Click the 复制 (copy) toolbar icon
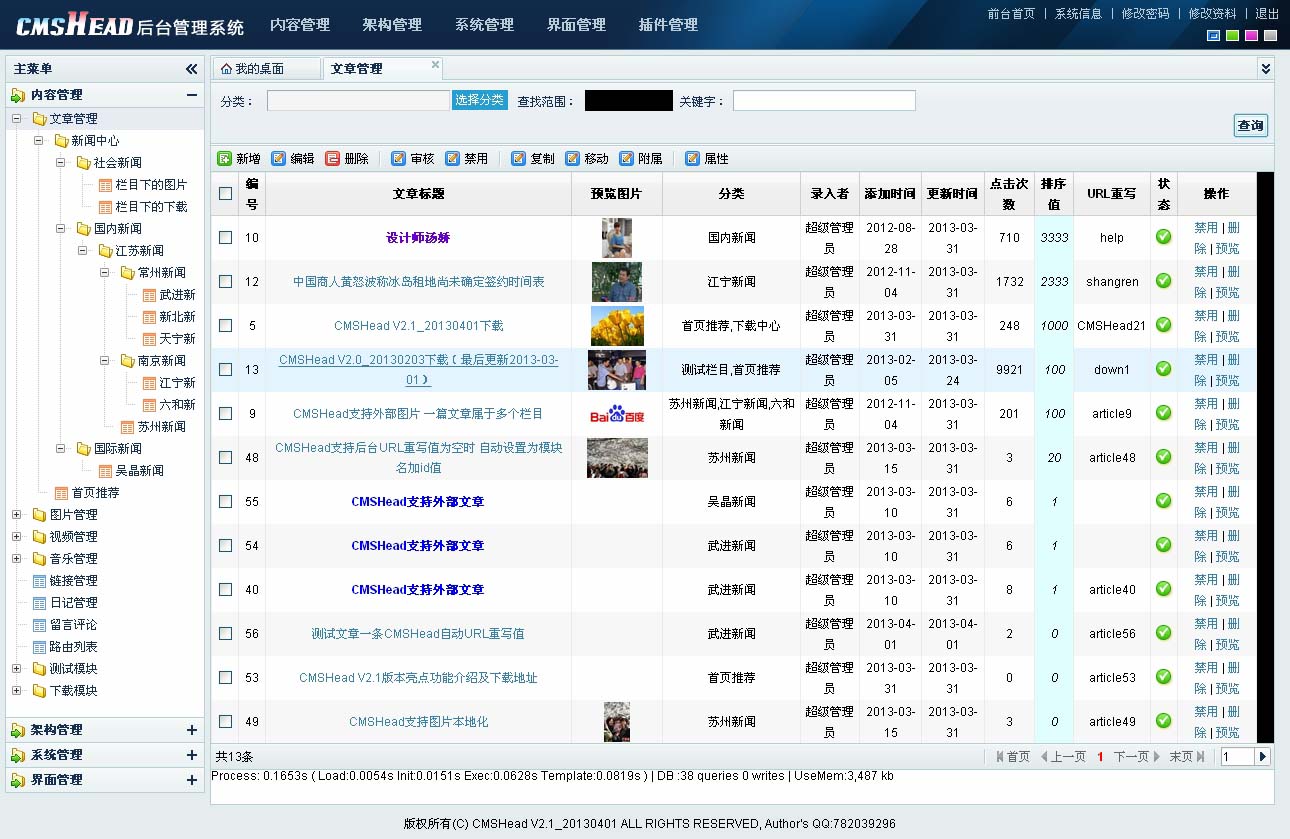Viewport: 1290px width, 839px height. [518, 159]
